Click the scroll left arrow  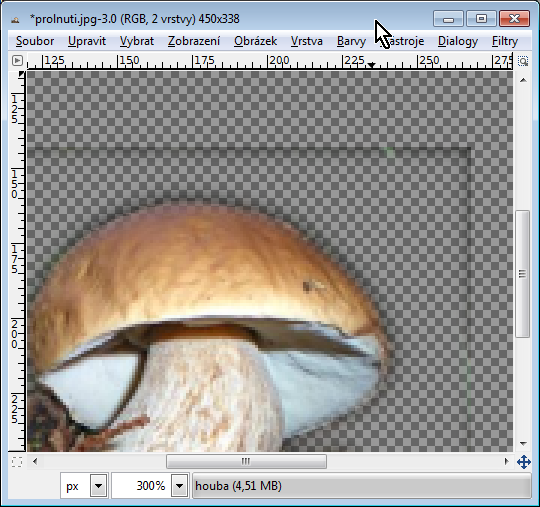pyautogui.click(x=35, y=461)
